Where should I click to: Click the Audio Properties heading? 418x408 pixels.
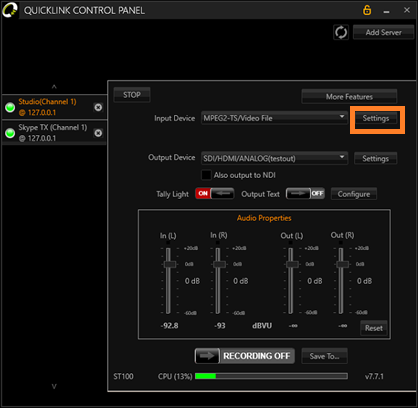point(264,218)
